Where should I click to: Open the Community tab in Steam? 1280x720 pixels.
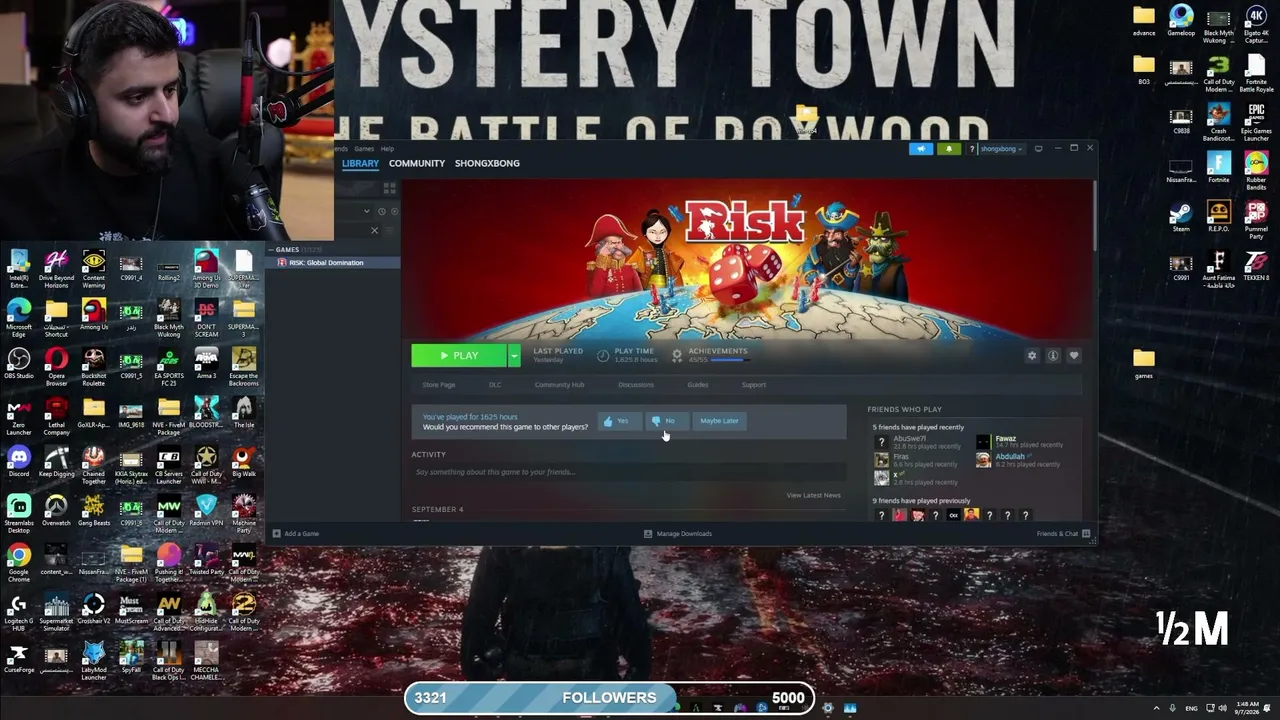point(417,163)
